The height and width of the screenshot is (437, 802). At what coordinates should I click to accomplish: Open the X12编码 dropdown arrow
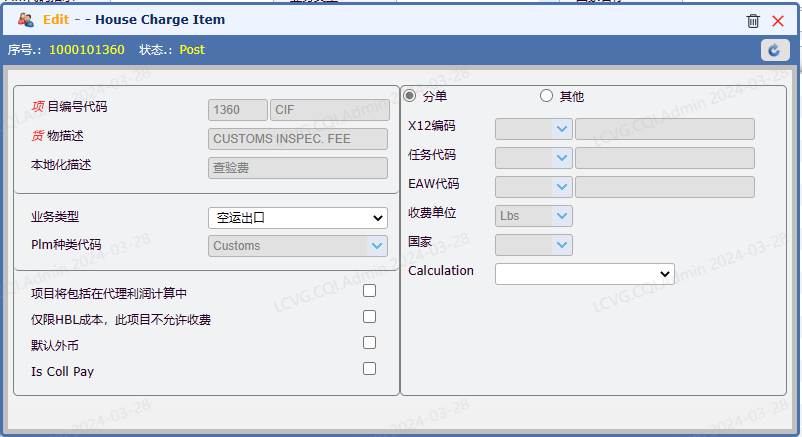(562, 129)
